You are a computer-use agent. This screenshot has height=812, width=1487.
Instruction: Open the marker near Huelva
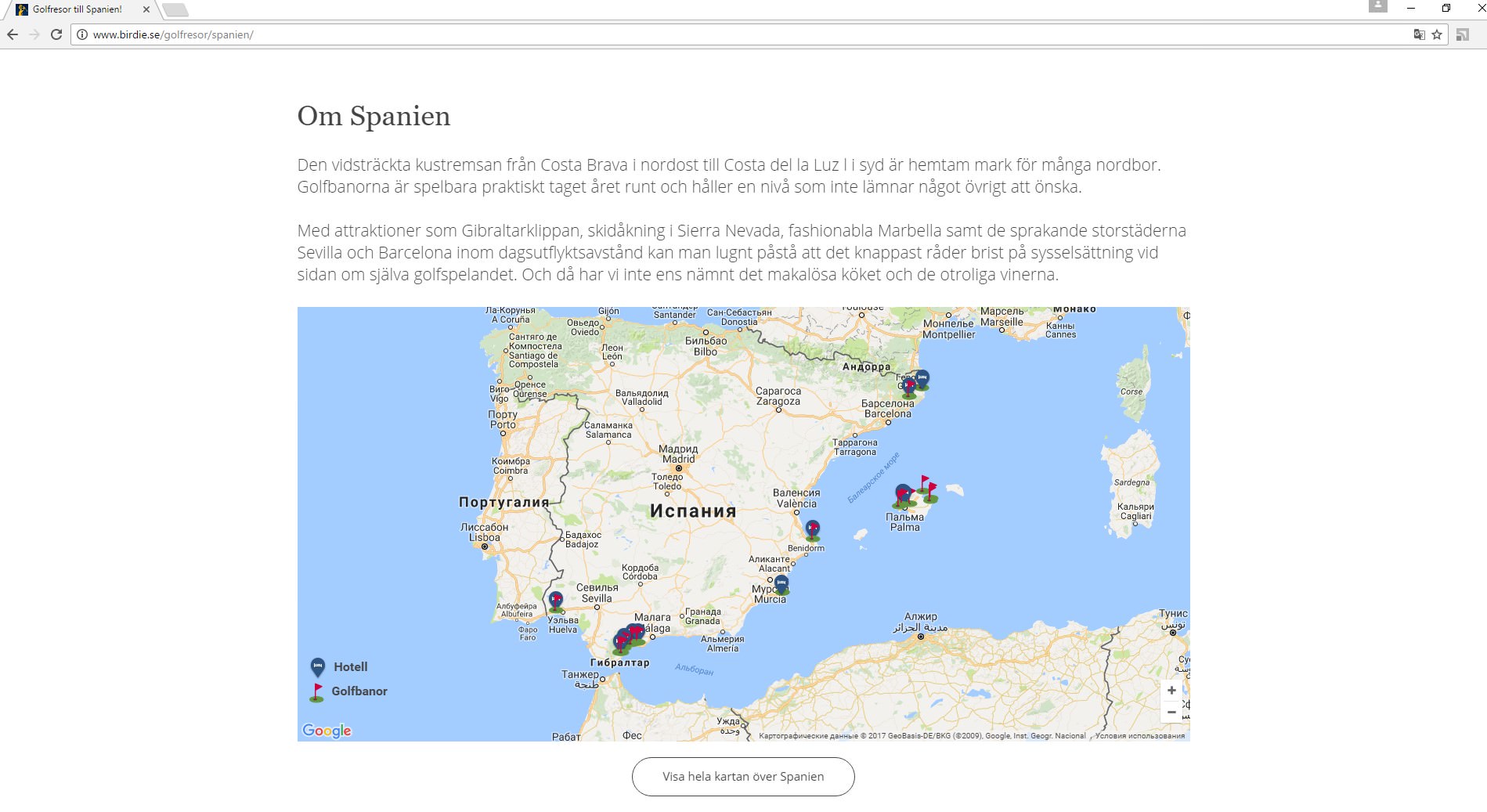556,601
